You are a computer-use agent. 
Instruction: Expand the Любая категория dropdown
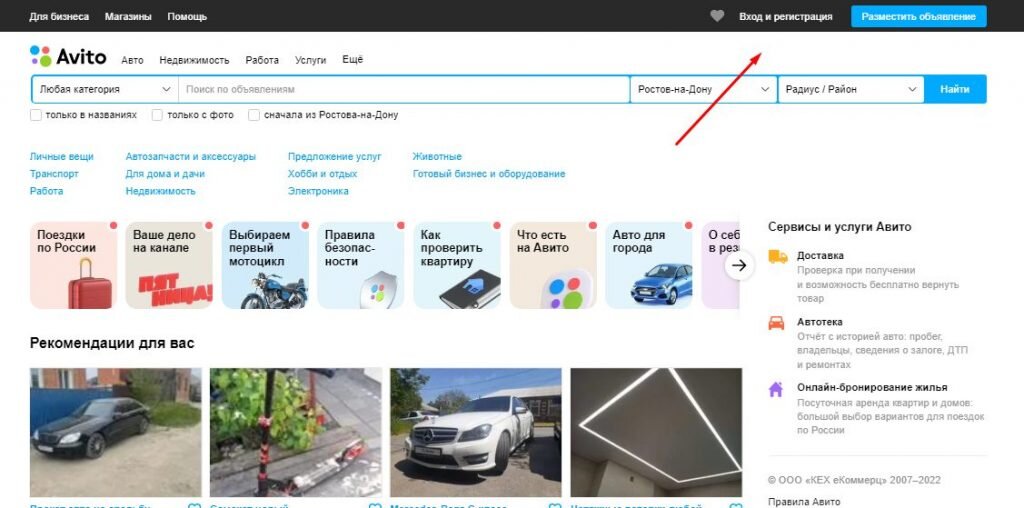click(x=104, y=89)
